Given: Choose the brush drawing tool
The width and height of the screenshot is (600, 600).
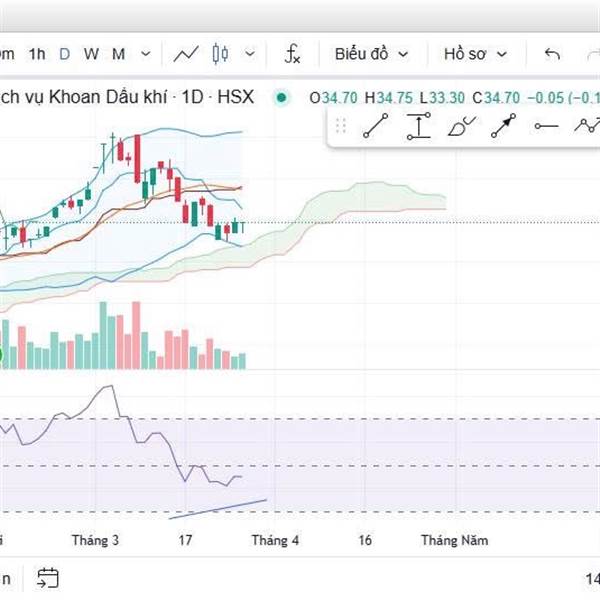Looking at the screenshot, I should pyautogui.click(x=462, y=126).
